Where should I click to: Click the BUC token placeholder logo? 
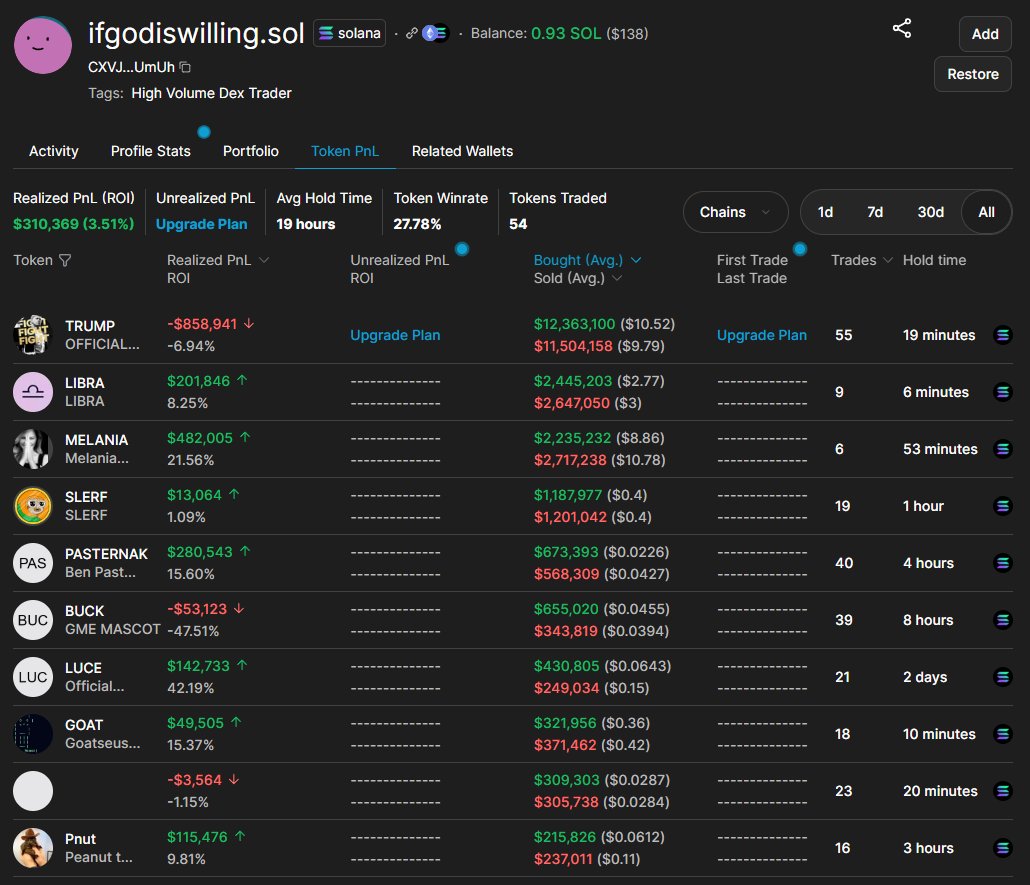(33, 620)
